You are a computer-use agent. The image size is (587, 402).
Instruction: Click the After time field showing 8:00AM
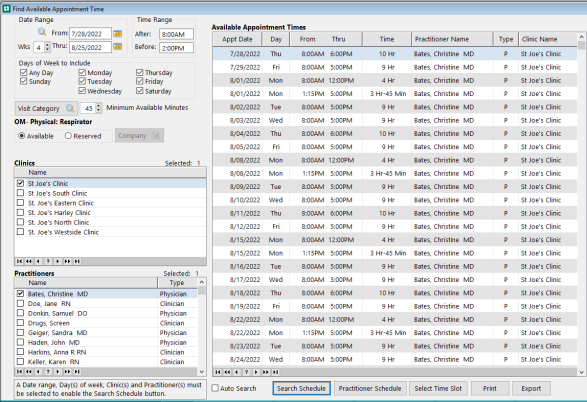click(x=176, y=34)
